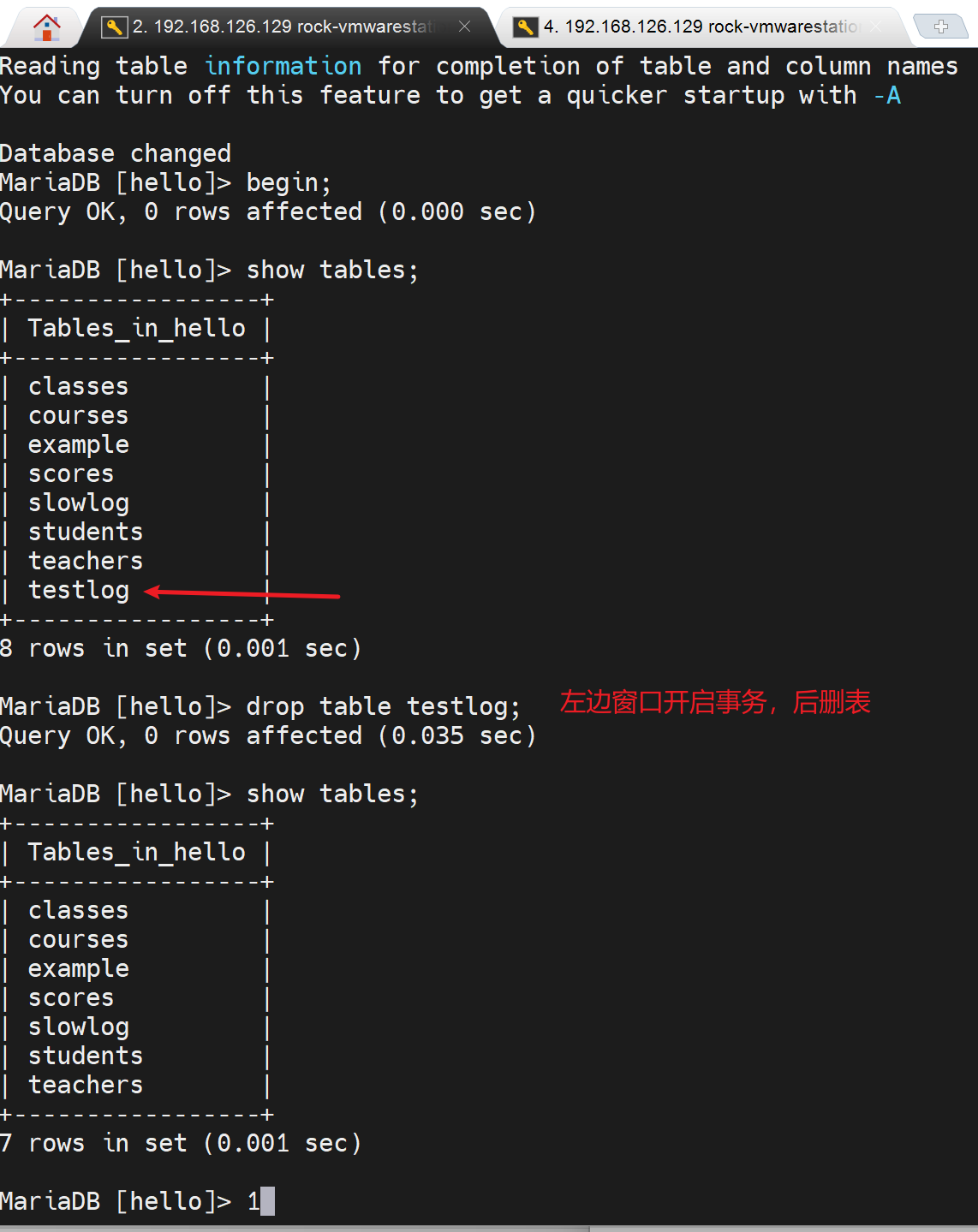Switch to tab 2 192.168.126.129 session
The height and width of the screenshot is (1232, 978).
click(283, 27)
